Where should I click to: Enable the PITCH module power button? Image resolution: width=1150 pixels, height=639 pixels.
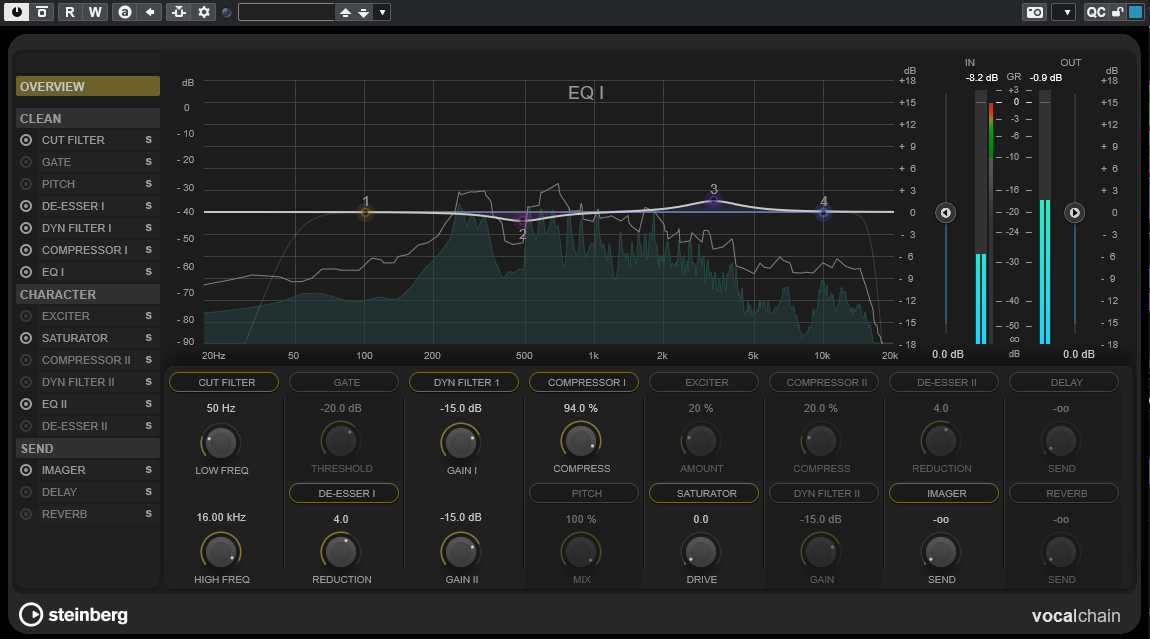pos(26,184)
